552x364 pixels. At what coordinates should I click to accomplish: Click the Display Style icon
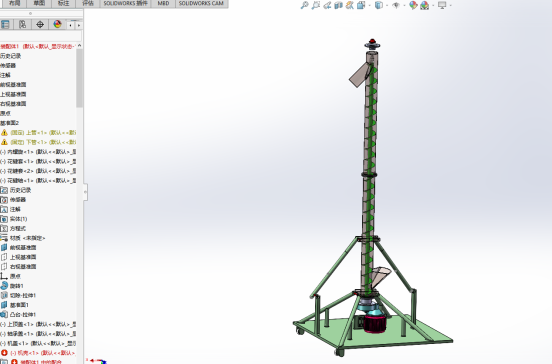(x=378, y=5)
